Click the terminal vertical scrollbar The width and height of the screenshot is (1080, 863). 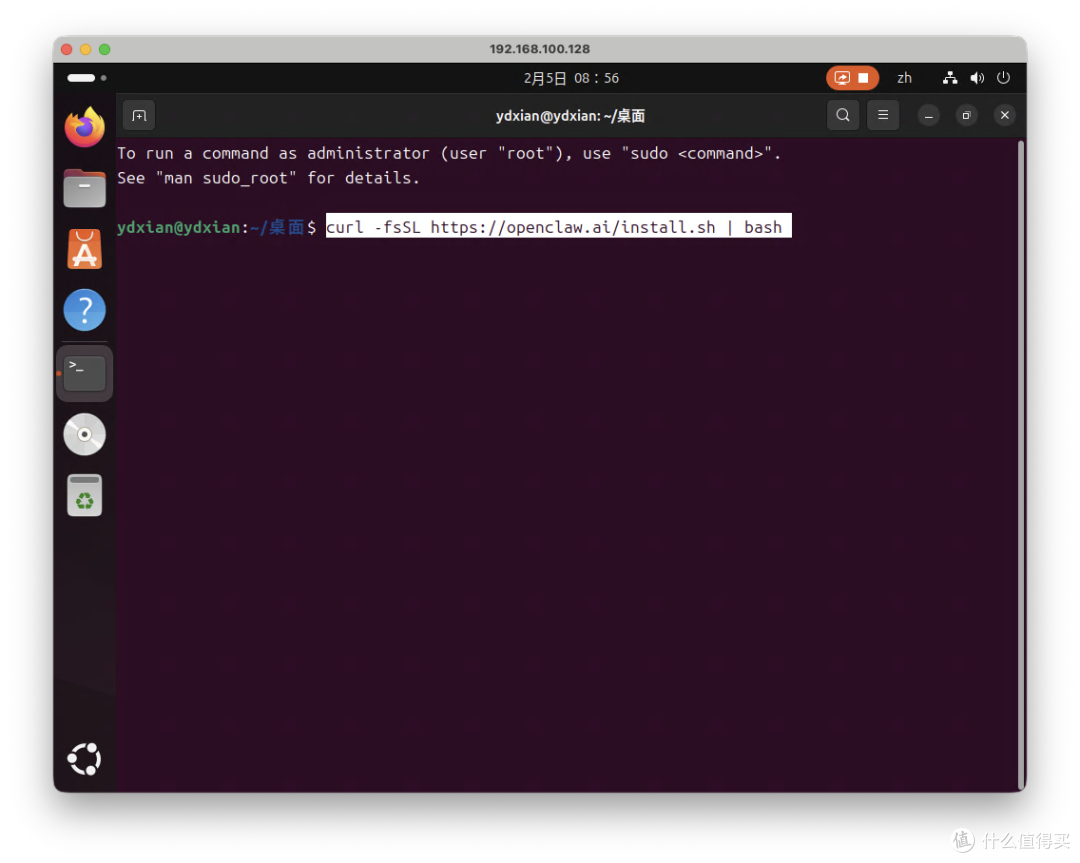click(1021, 466)
